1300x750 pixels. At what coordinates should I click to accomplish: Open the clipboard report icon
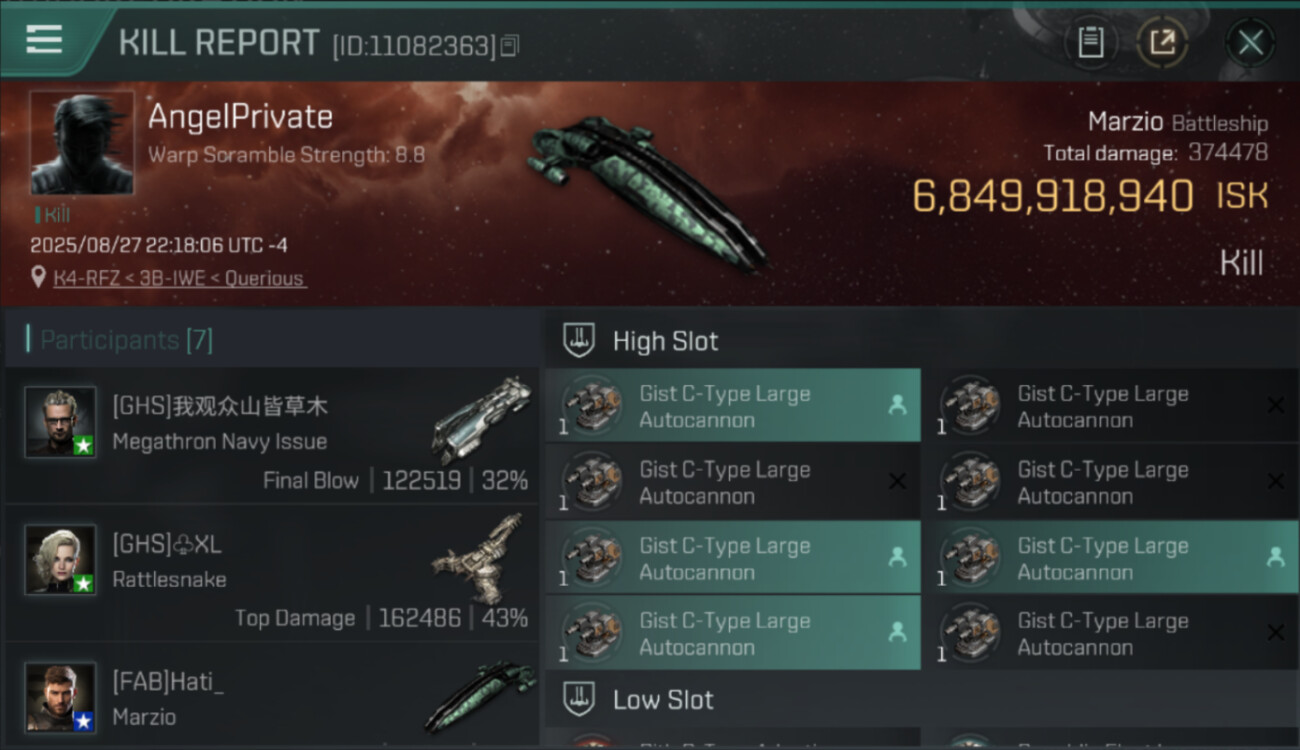click(x=1090, y=43)
